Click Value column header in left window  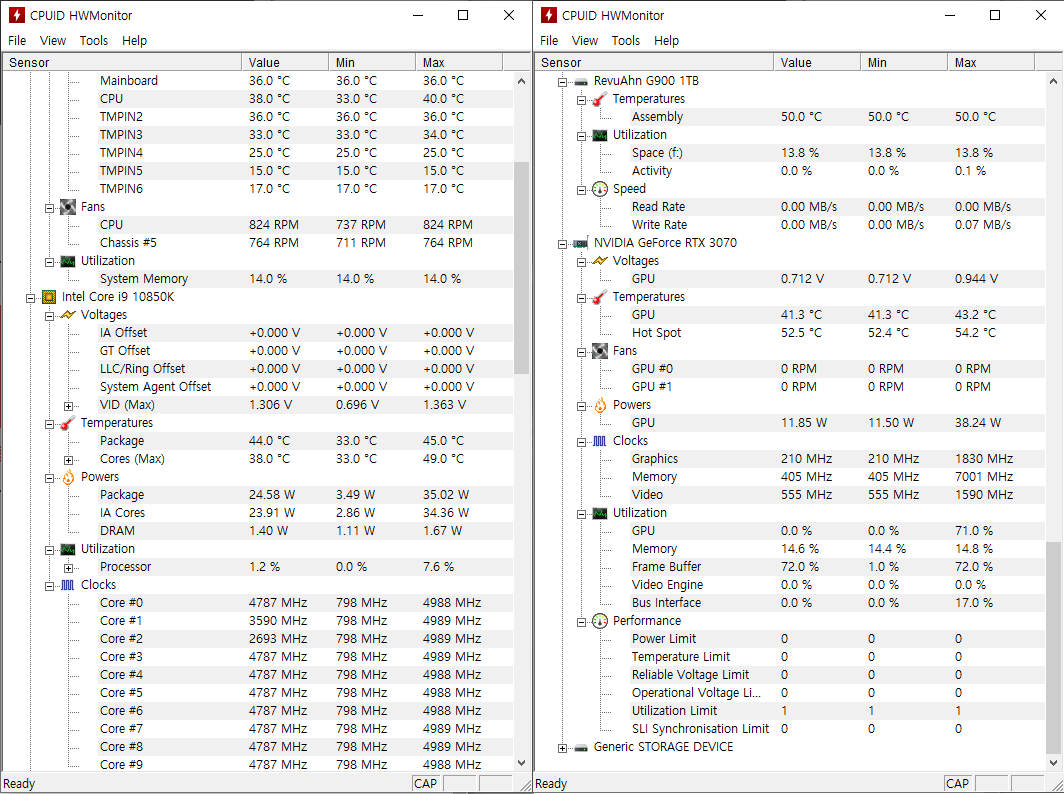pos(285,62)
